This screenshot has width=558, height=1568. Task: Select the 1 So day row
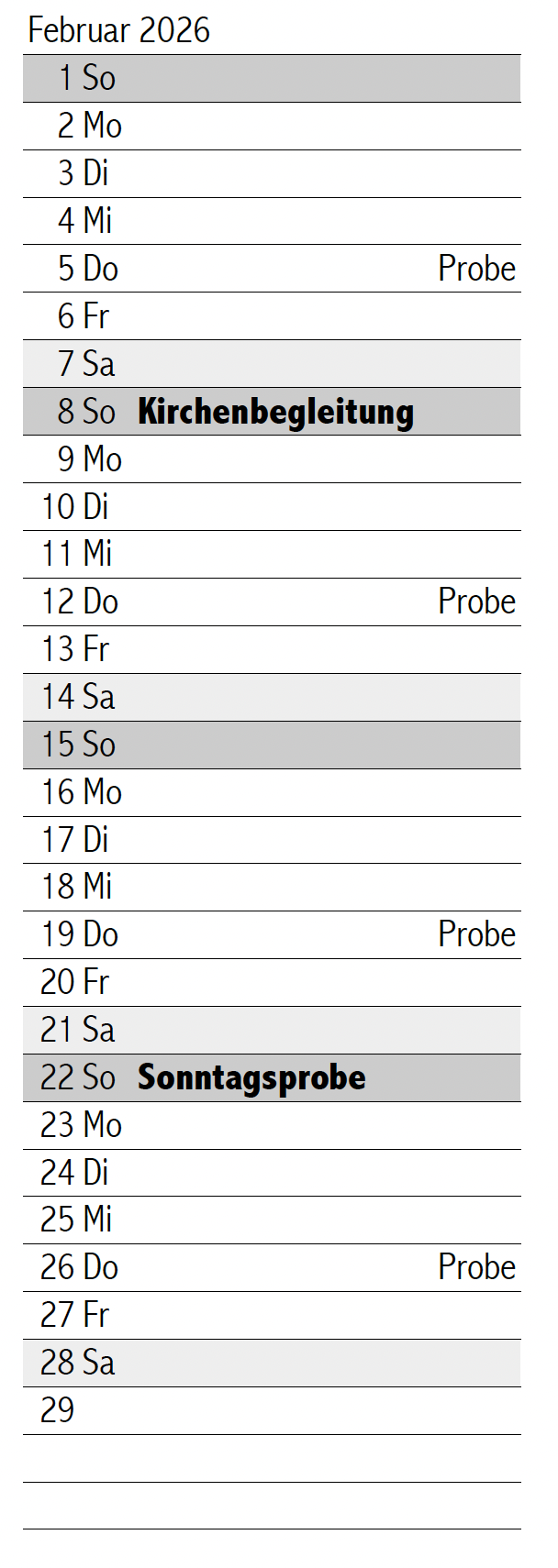click(x=272, y=78)
